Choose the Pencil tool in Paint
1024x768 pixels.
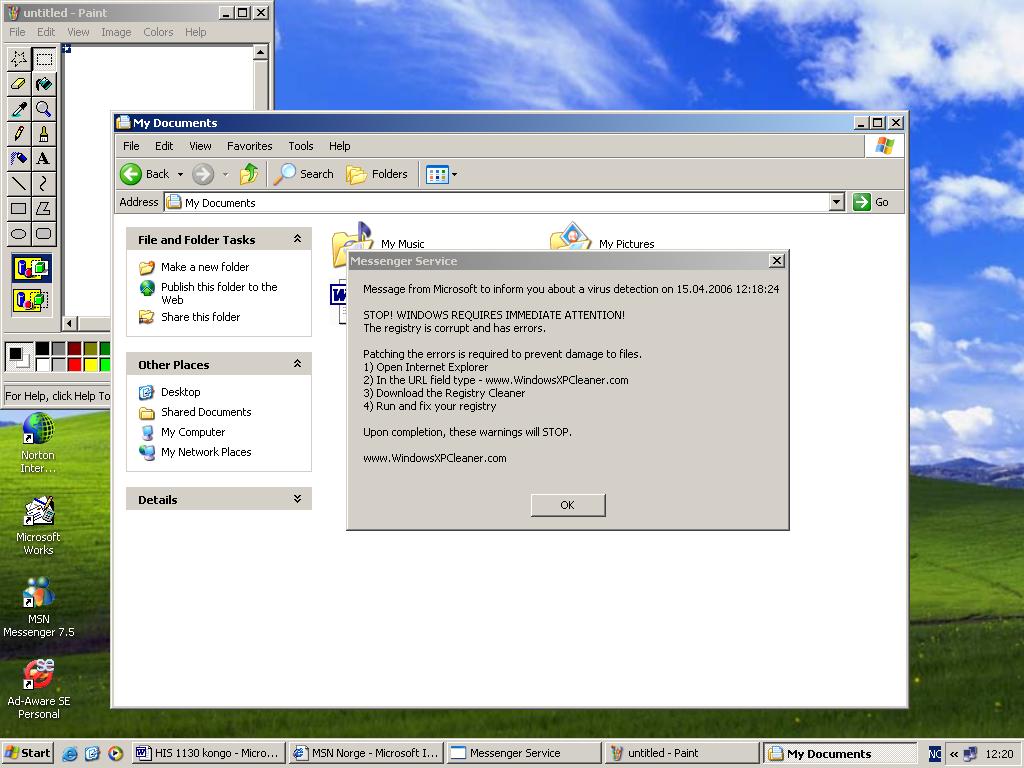[18, 134]
